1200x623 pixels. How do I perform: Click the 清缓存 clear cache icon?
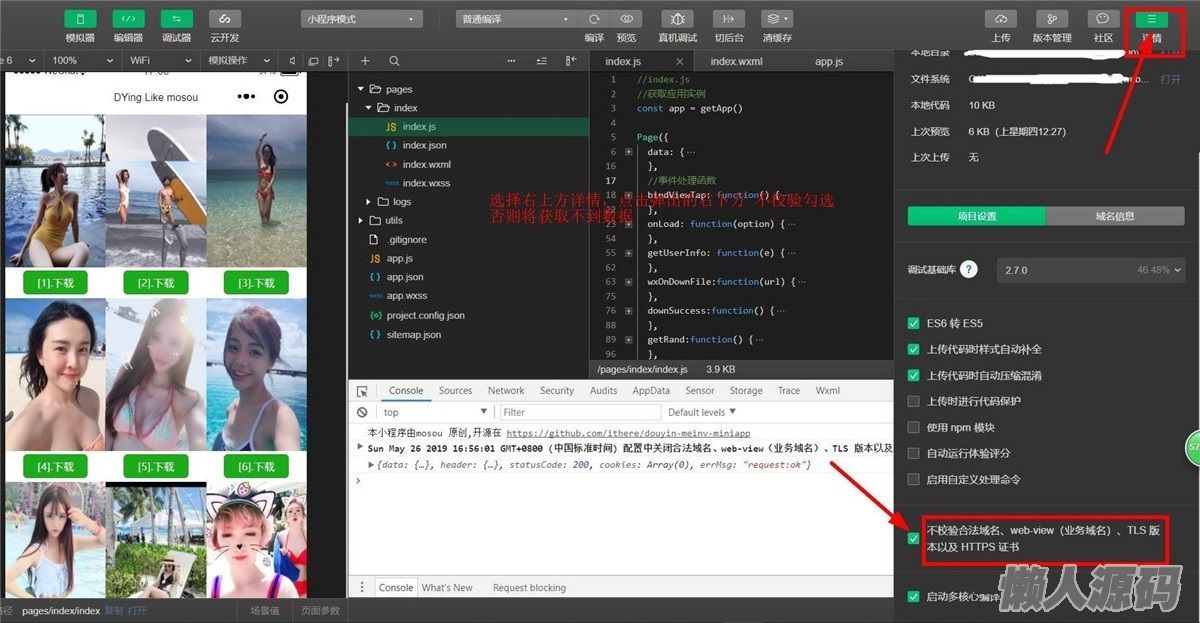[776, 19]
